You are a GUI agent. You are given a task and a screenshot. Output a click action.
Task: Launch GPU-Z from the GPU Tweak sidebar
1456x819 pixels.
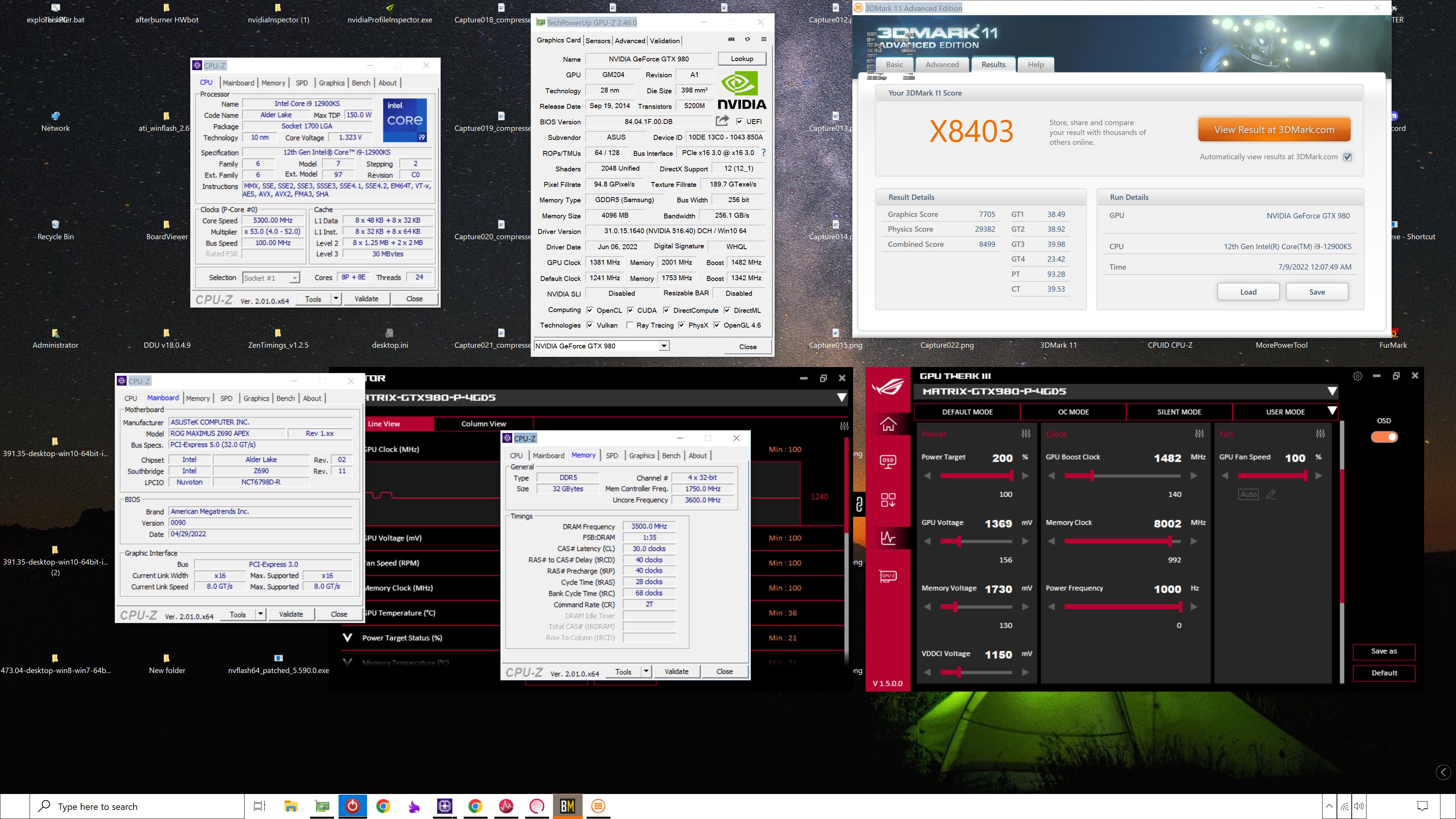pos(888,576)
